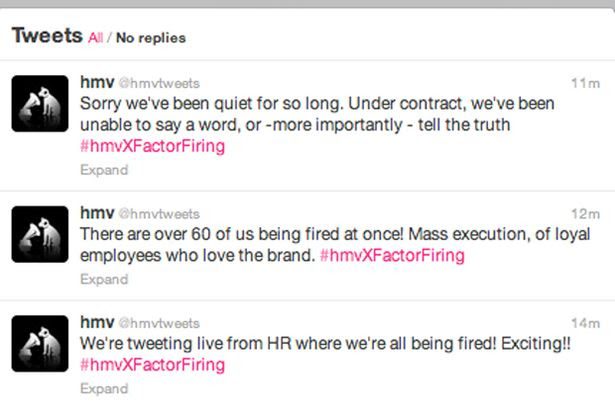Viewport: 615px width, 409px height.
Task: Open #hmvXFactorFiring hashtag in the 11m tweet
Action: click(153, 146)
